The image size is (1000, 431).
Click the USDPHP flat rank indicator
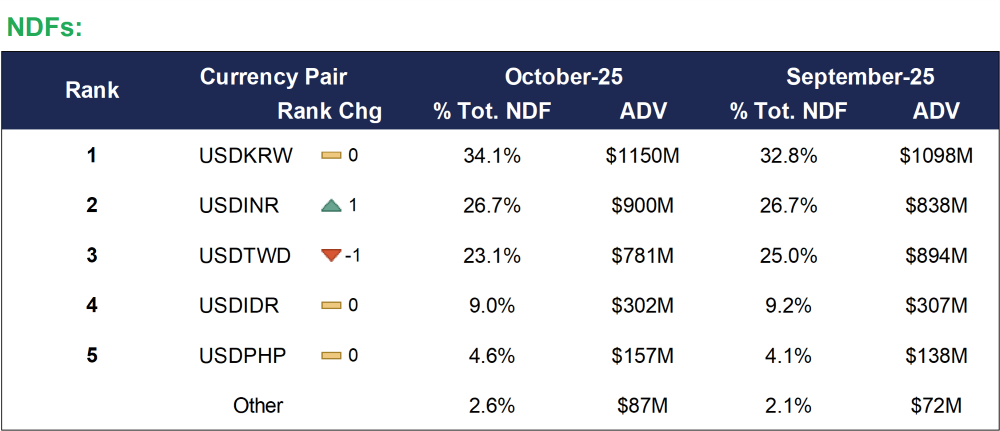click(332, 356)
